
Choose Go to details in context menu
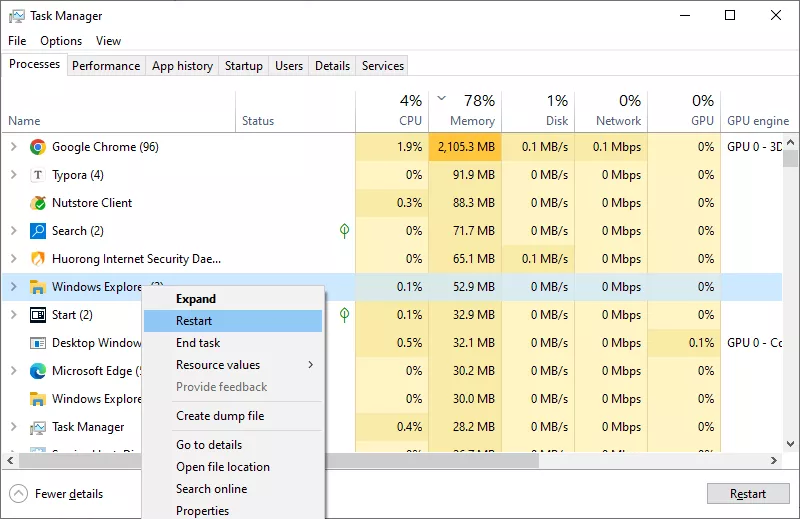point(233,445)
